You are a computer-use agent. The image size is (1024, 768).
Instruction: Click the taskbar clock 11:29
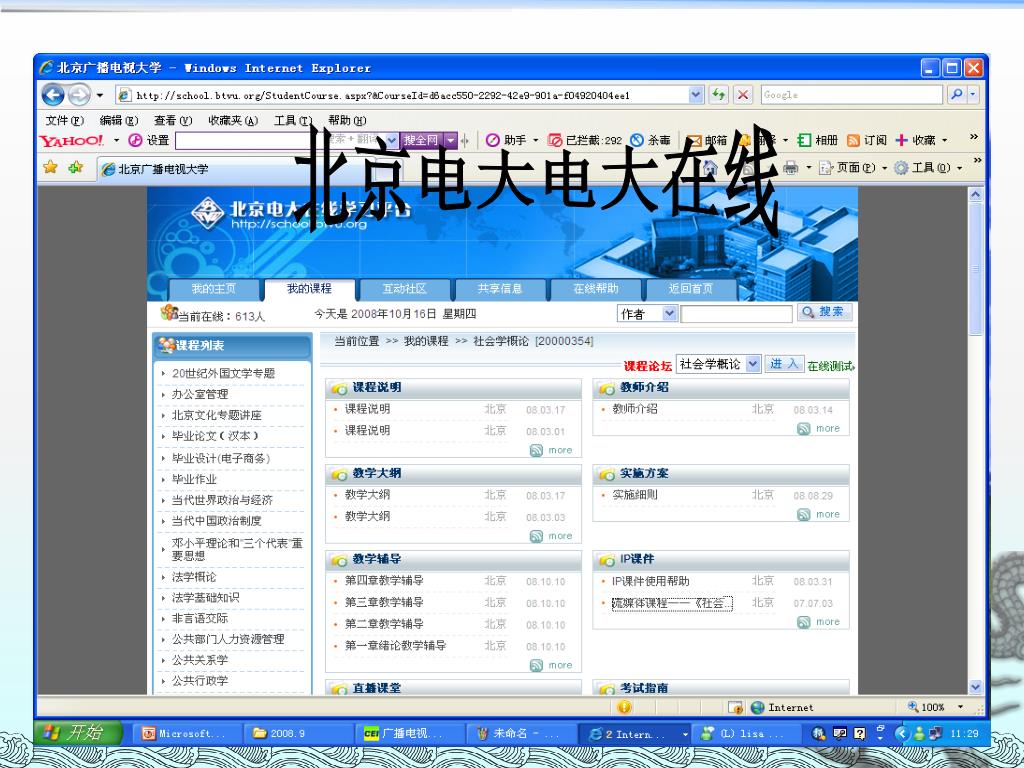[x=964, y=733]
